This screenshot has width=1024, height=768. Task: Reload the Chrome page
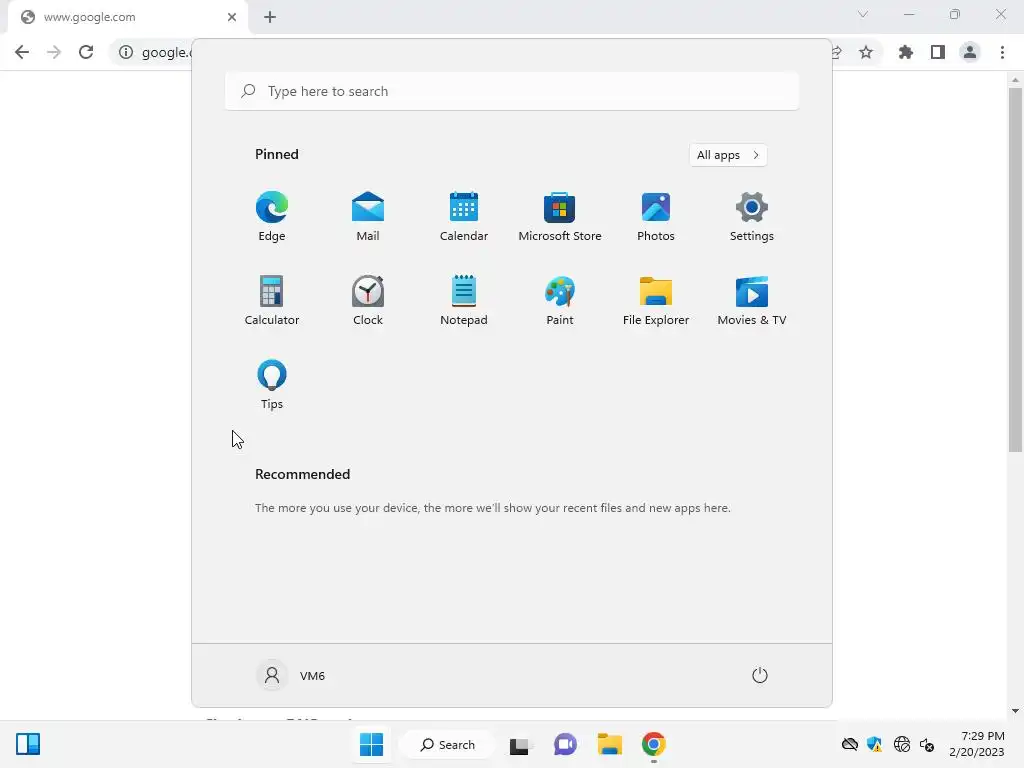pyautogui.click(x=86, y=52)
